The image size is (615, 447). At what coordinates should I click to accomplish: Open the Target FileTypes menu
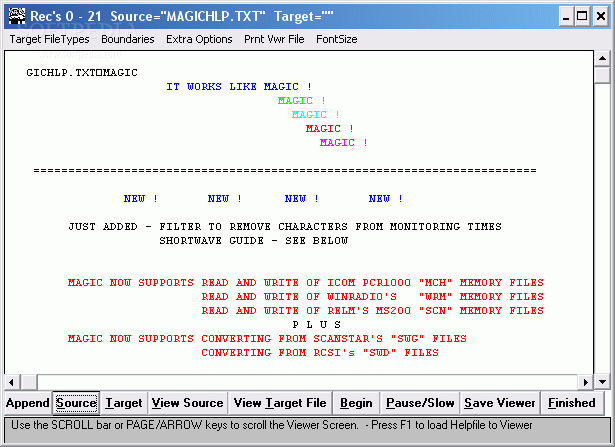point(49,39)
